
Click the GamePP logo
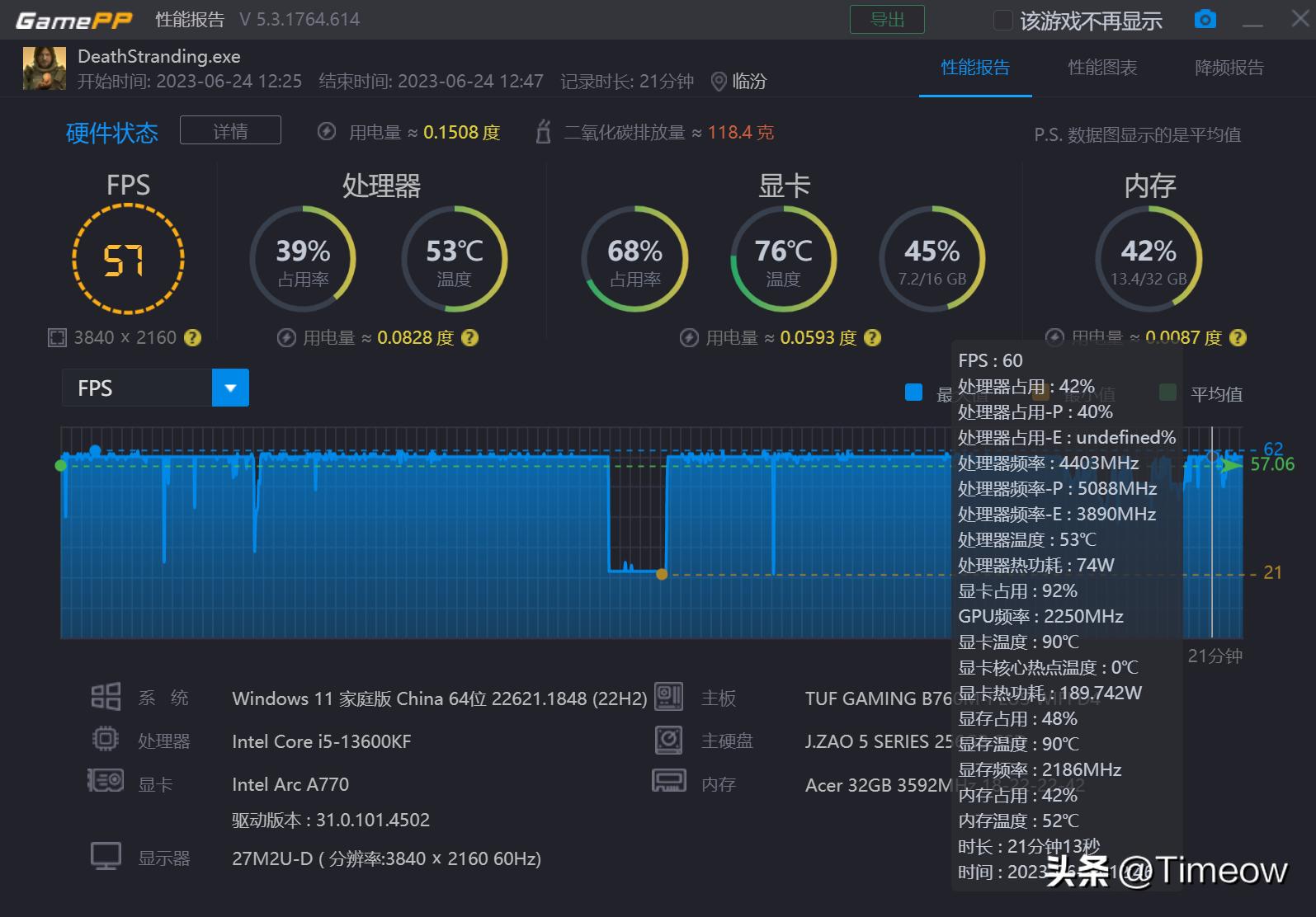coord(73,20)
